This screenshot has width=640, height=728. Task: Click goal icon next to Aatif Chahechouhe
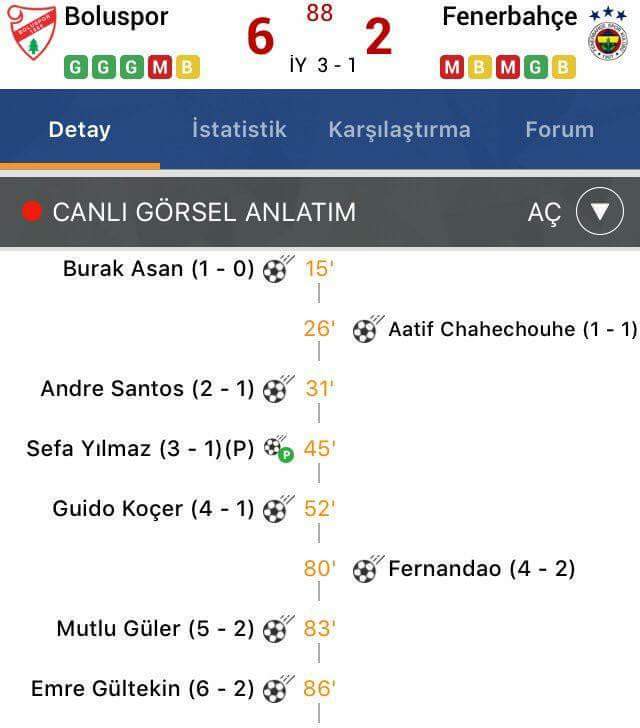coord(368,329)
